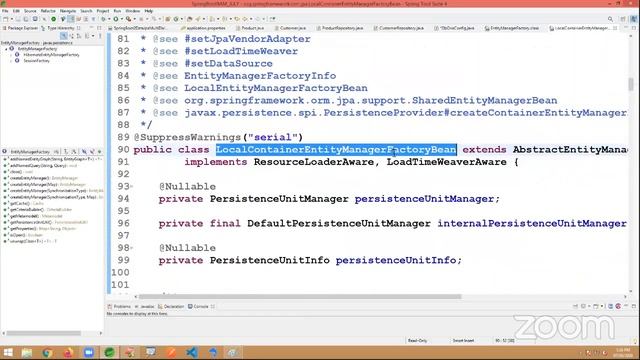Collapse the folding marker at line 98

(x=131, y=248)
